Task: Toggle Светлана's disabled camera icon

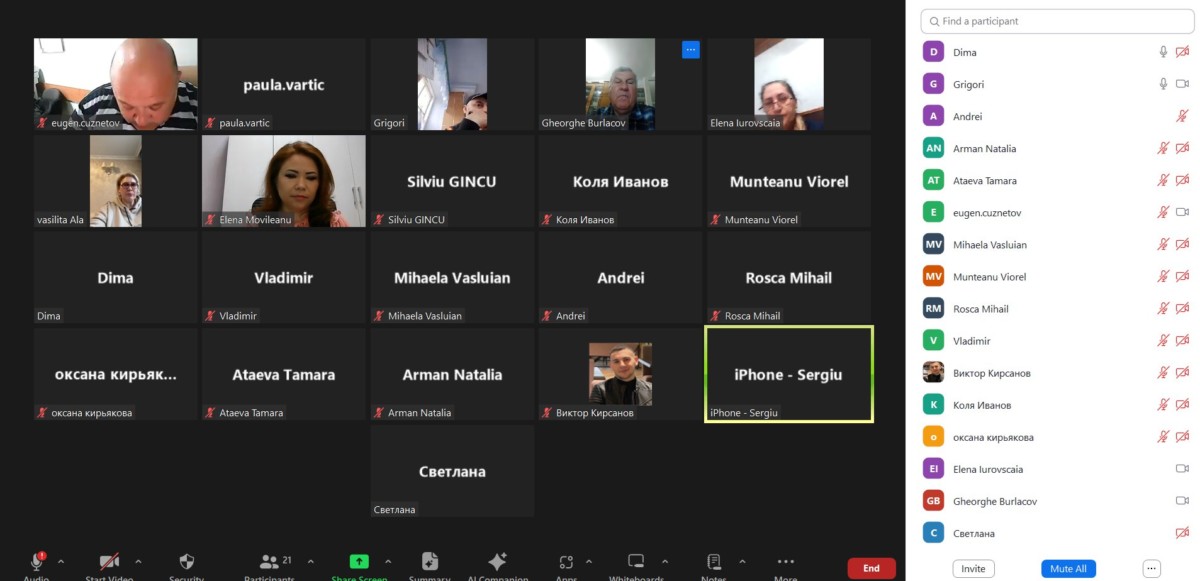Action: pyautogui.click(x=1182, y=533)
